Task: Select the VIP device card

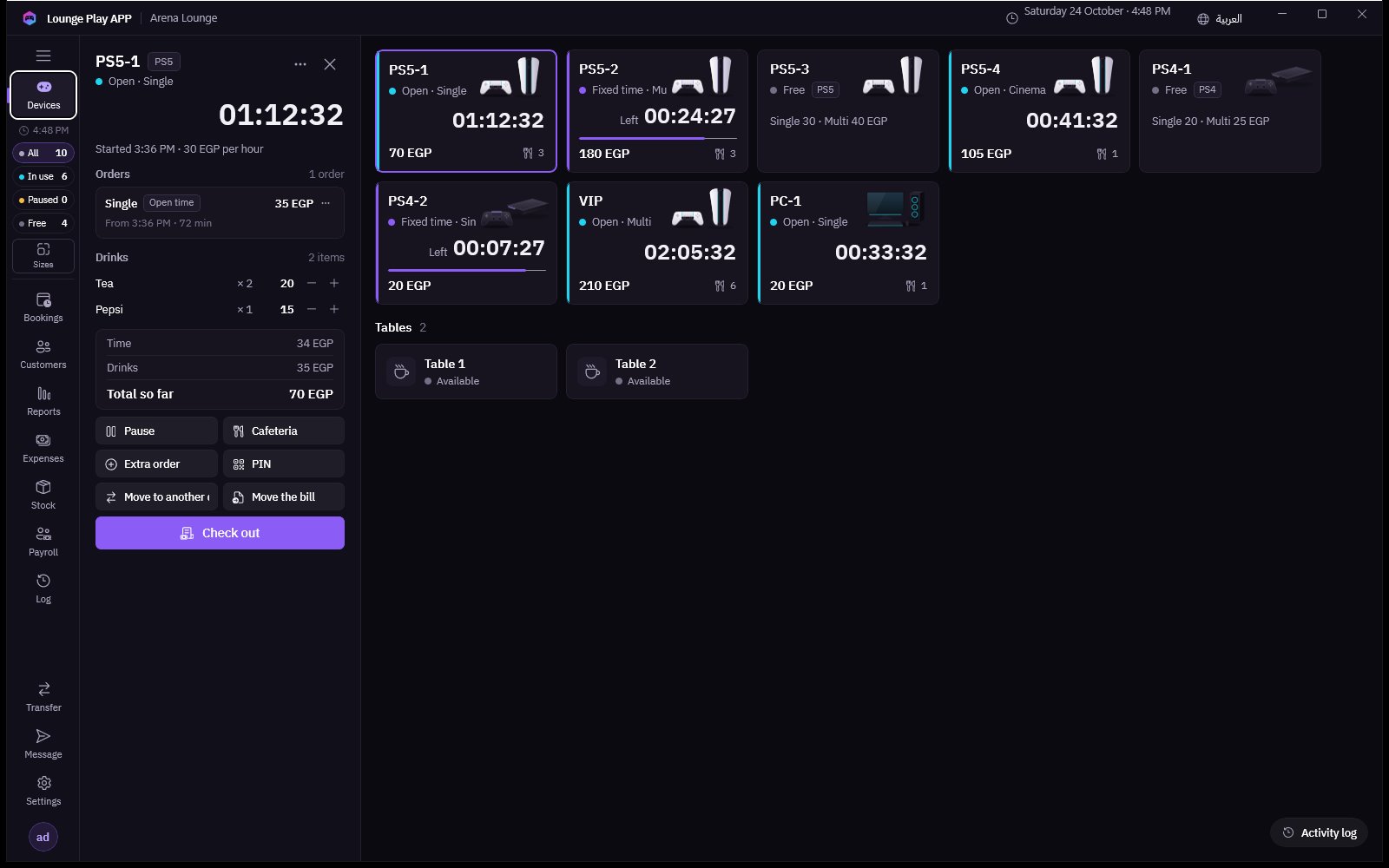Action: (657, 243)
